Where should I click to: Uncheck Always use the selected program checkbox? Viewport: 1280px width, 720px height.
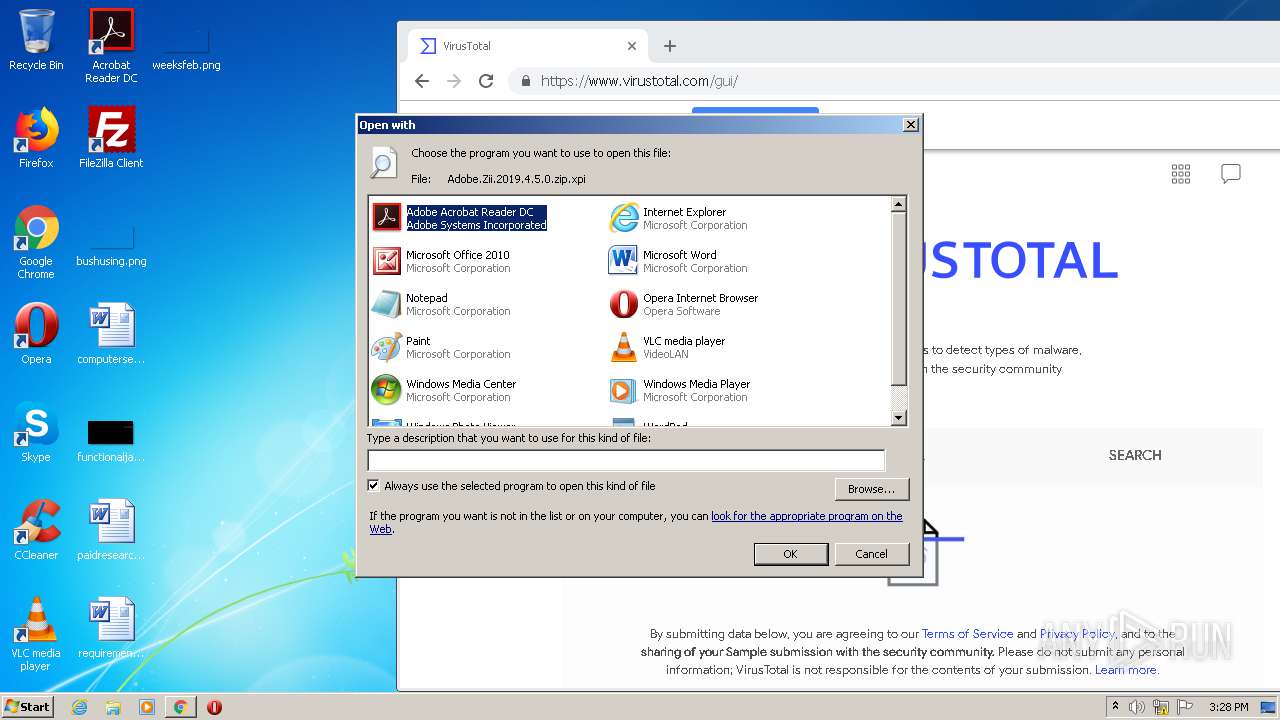(x=374, y=486)
